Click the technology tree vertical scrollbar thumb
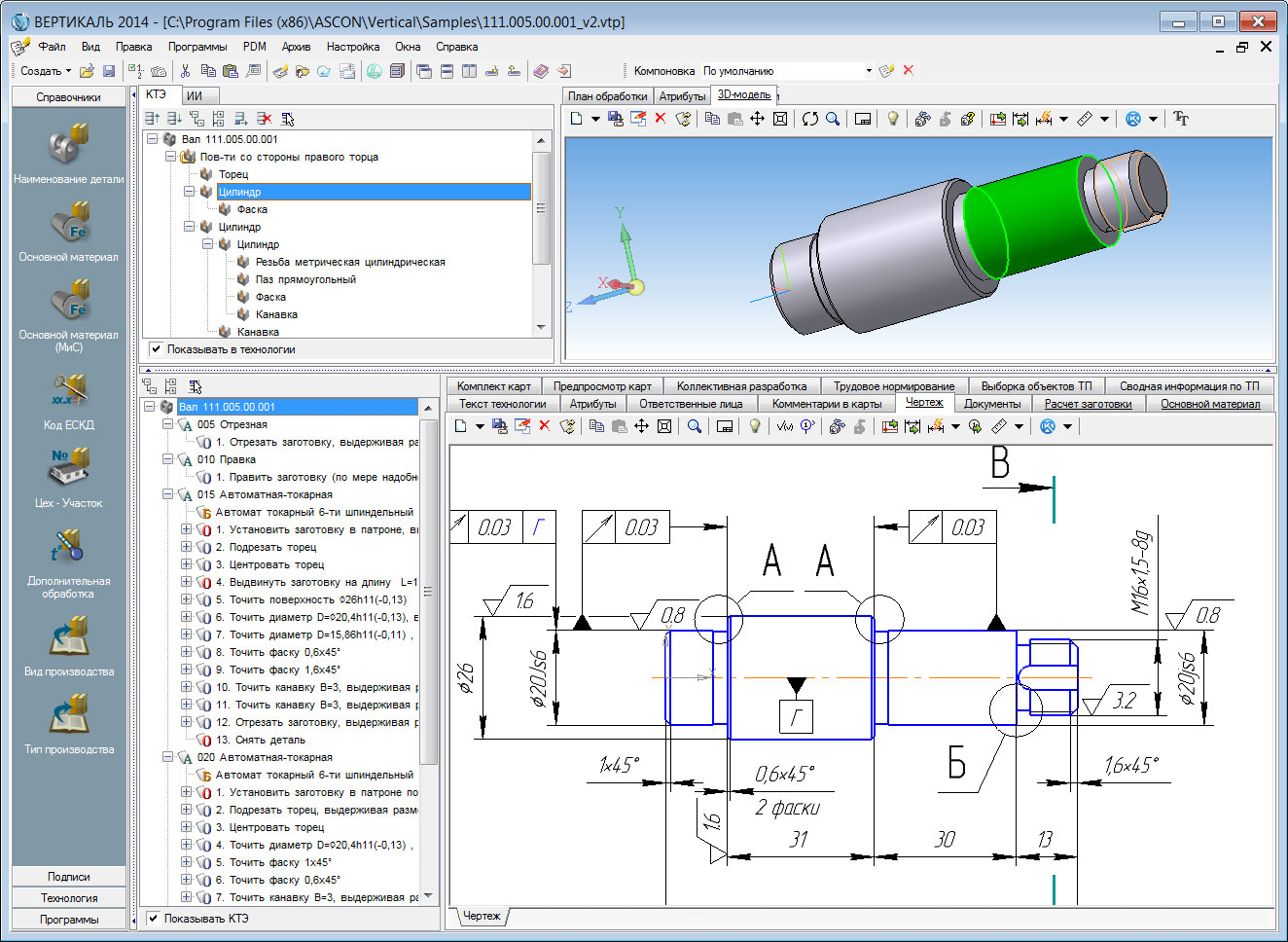The width and height of the screenshot is (1288, 942). 427,592
